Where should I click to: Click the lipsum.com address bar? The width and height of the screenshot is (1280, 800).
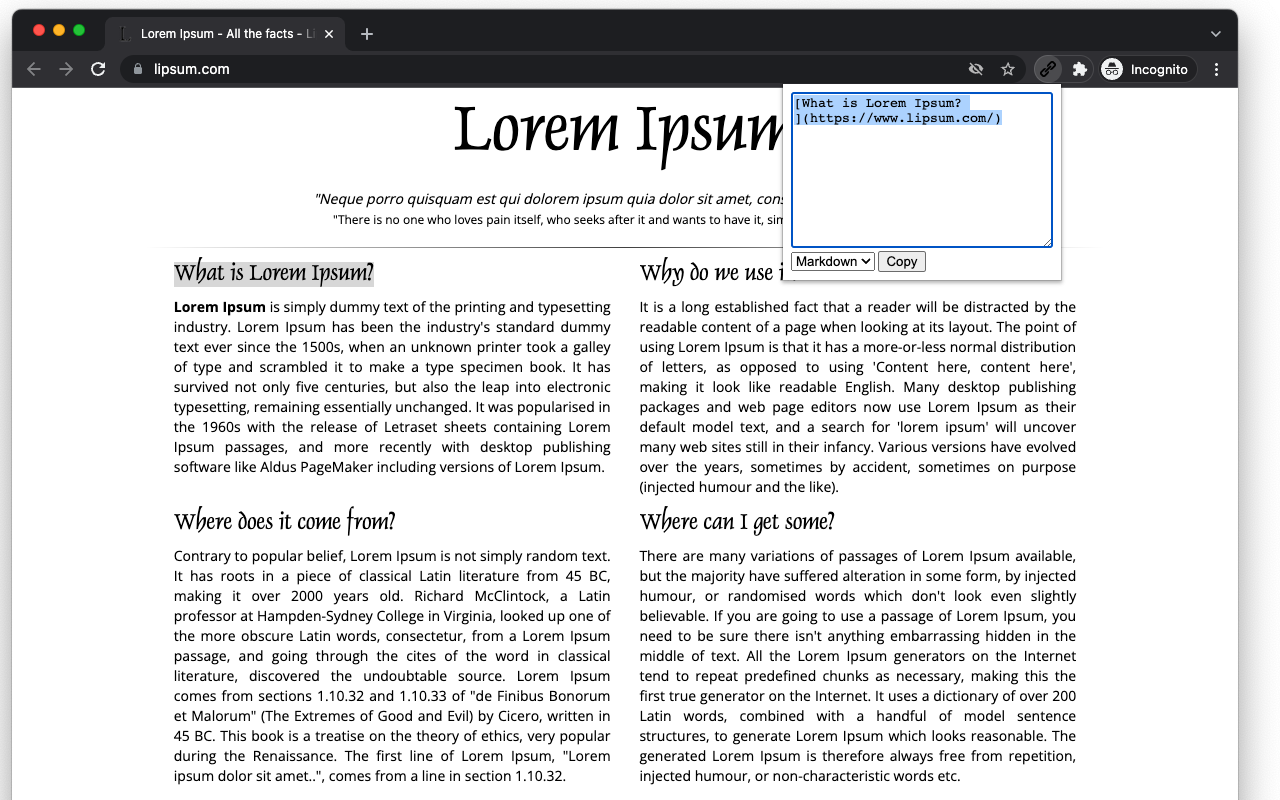(x=500, y=69)
